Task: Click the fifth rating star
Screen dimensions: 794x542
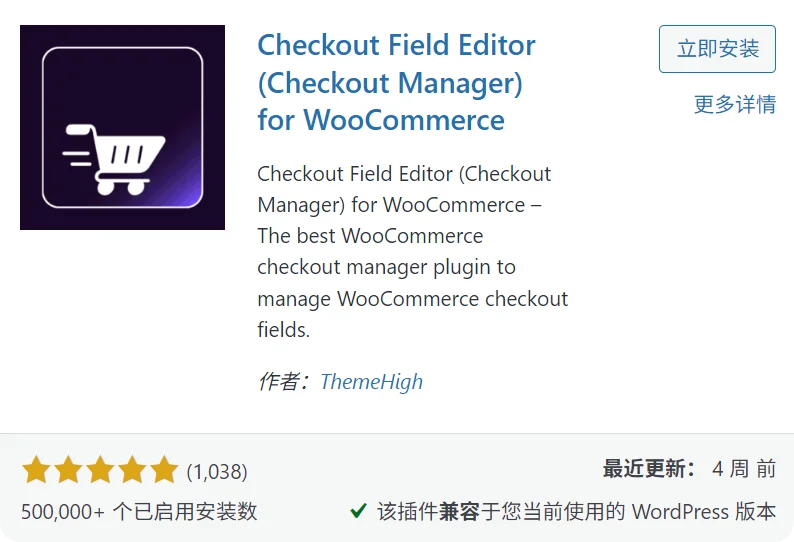Action: pos(164,469)
